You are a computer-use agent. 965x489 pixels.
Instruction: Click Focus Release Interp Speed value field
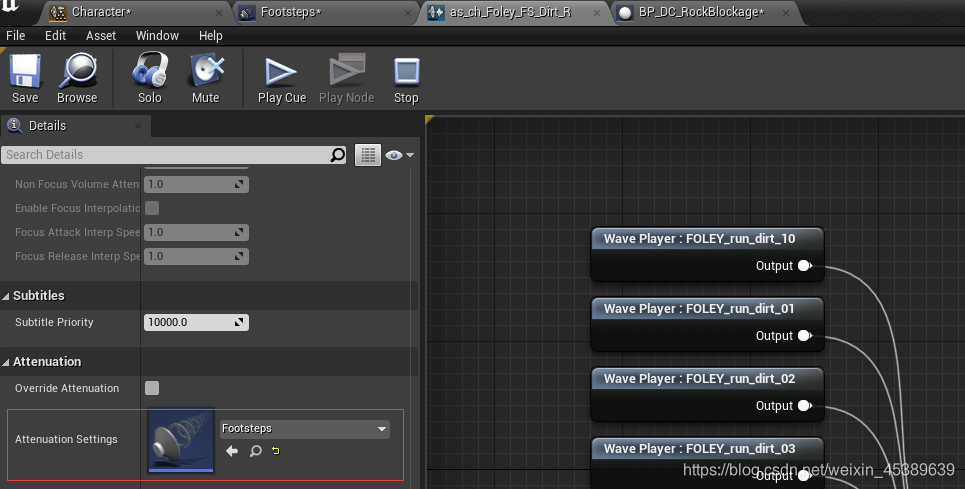[x=196, y=256]
